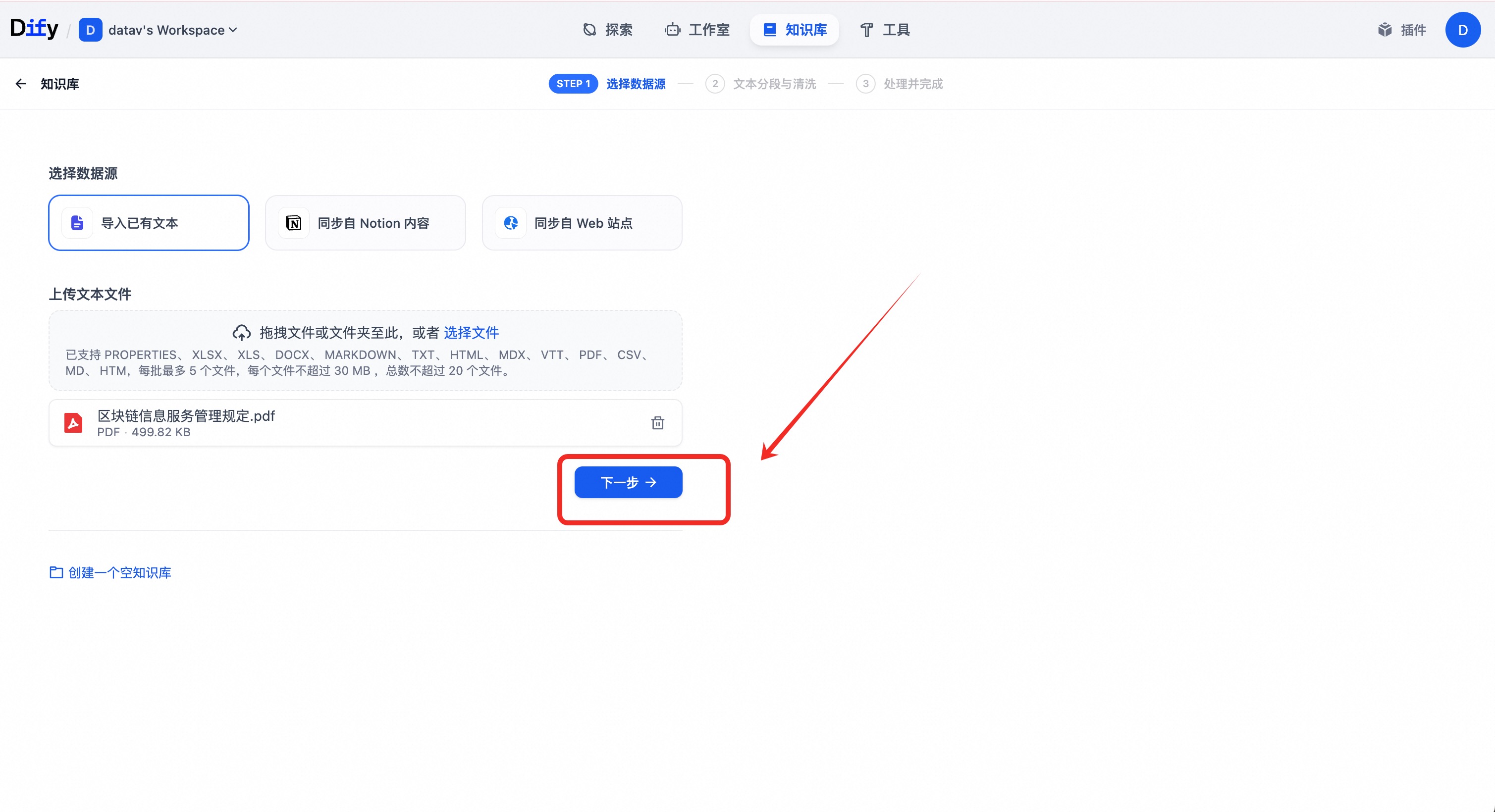The image size is (1495, 812).
Task: Select 同步自 Web 站点 data source
Action: (x=582, y=223)
